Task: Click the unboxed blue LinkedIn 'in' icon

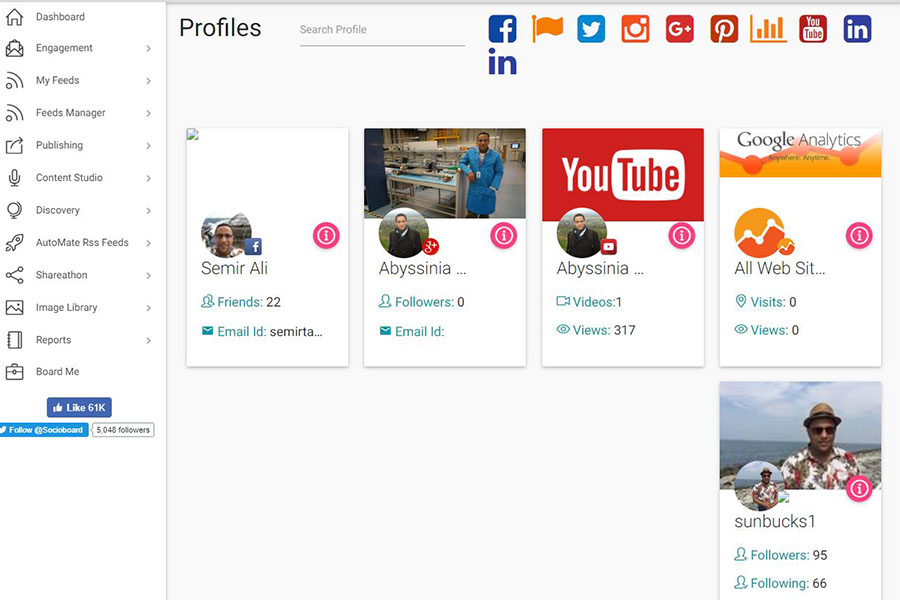Action: pyautogui.click(x=502, y=61)
